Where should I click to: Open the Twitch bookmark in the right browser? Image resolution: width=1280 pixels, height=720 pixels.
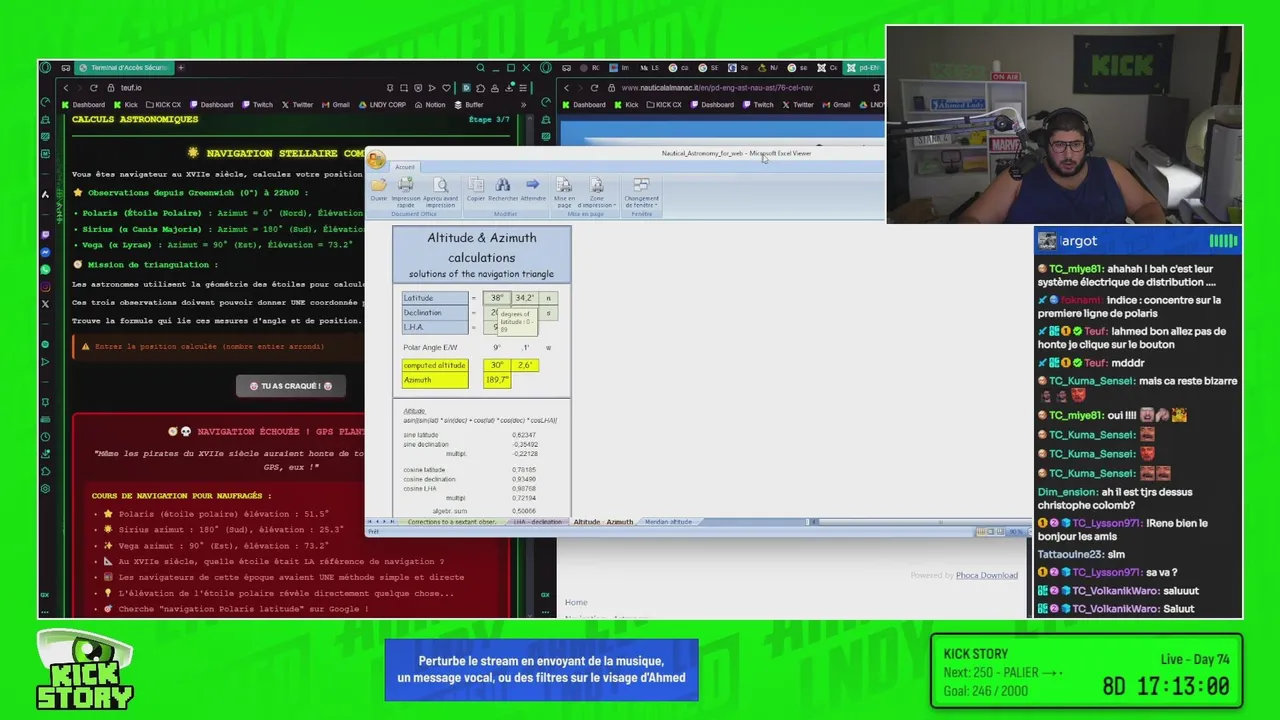[x=758, y=104]
